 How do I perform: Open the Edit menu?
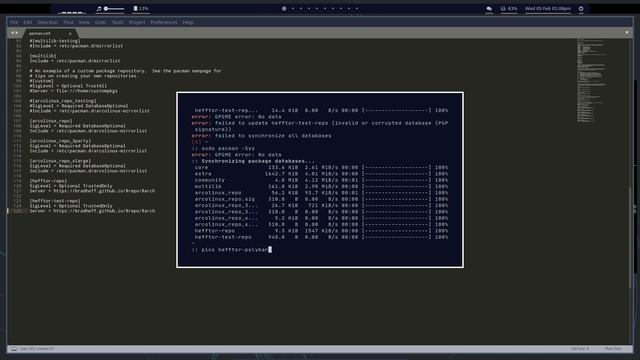coord(28,22)
